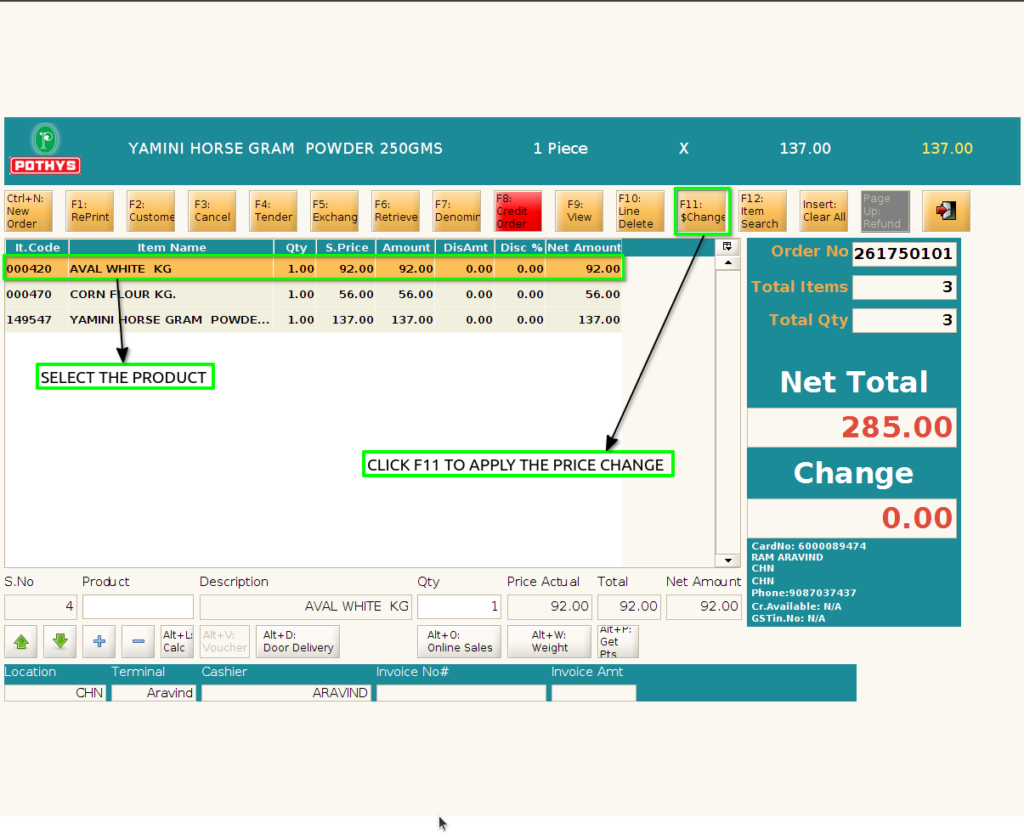Click the blue plus quantity button
Image resolution: width=1024 pixels, height=834 pixels.
coord(99,642)
